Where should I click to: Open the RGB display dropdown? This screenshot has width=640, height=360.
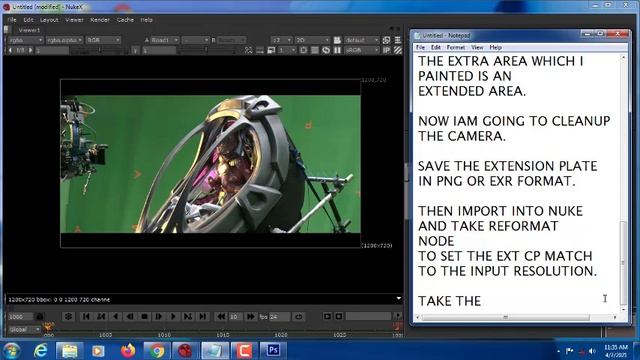tap(103, 40)
